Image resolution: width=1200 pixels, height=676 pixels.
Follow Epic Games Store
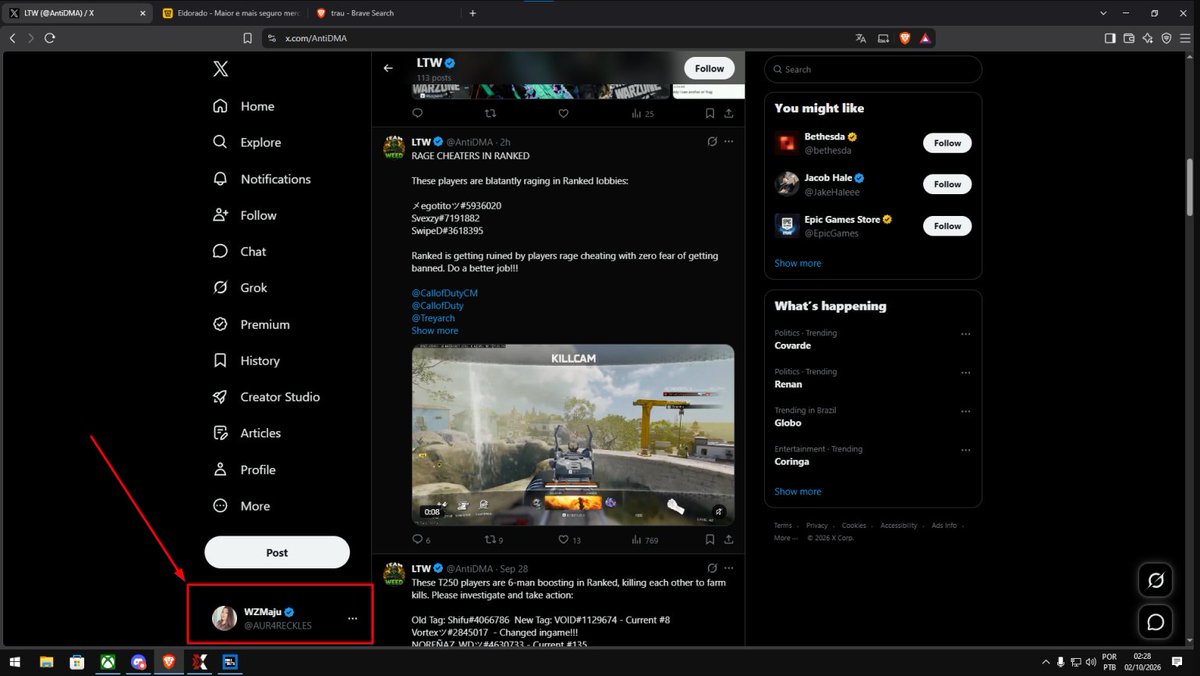point(947,226)
